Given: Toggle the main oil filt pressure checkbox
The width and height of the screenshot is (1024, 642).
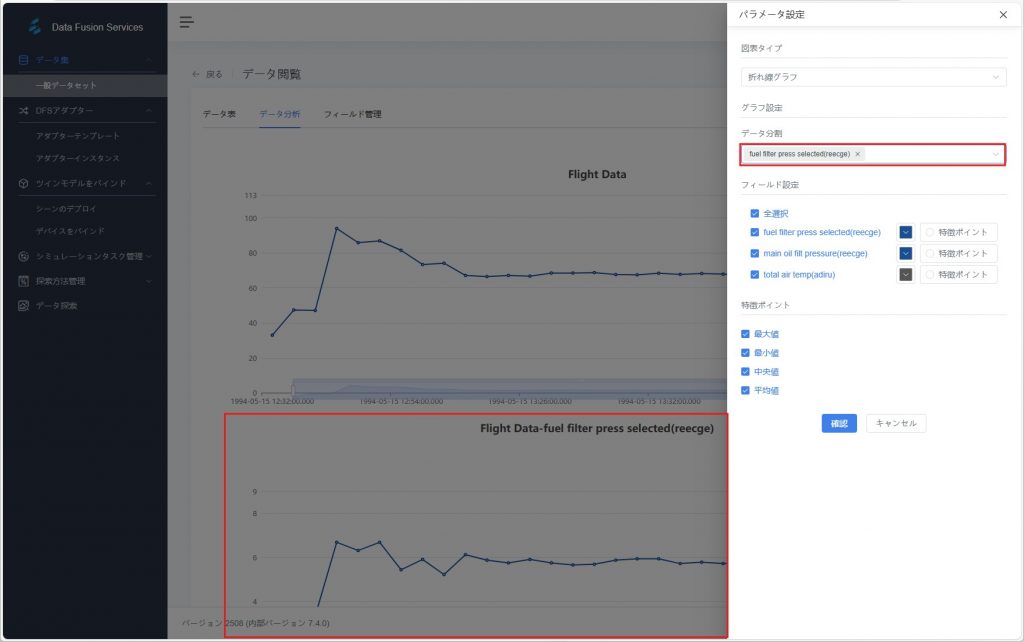Looking at the screenshot, I should pyautogui.click(x=755, y=253).
